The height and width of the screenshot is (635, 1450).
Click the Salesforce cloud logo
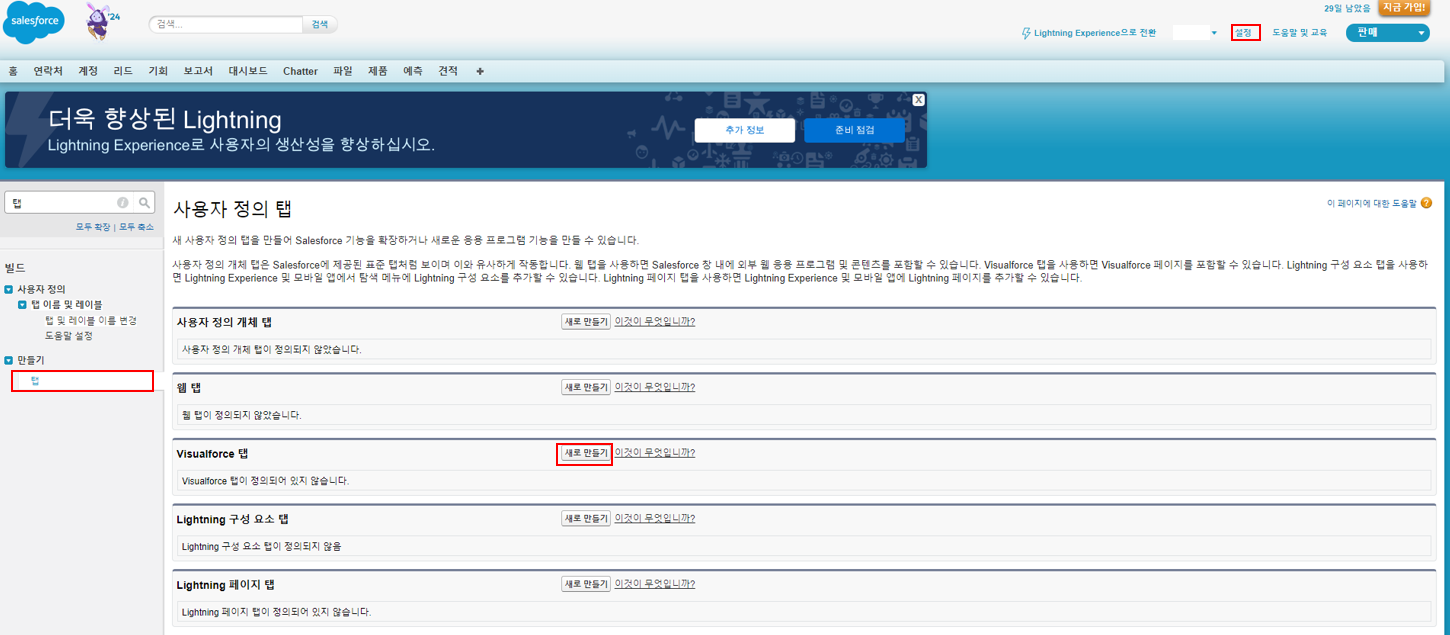click(x=34, y=23)
